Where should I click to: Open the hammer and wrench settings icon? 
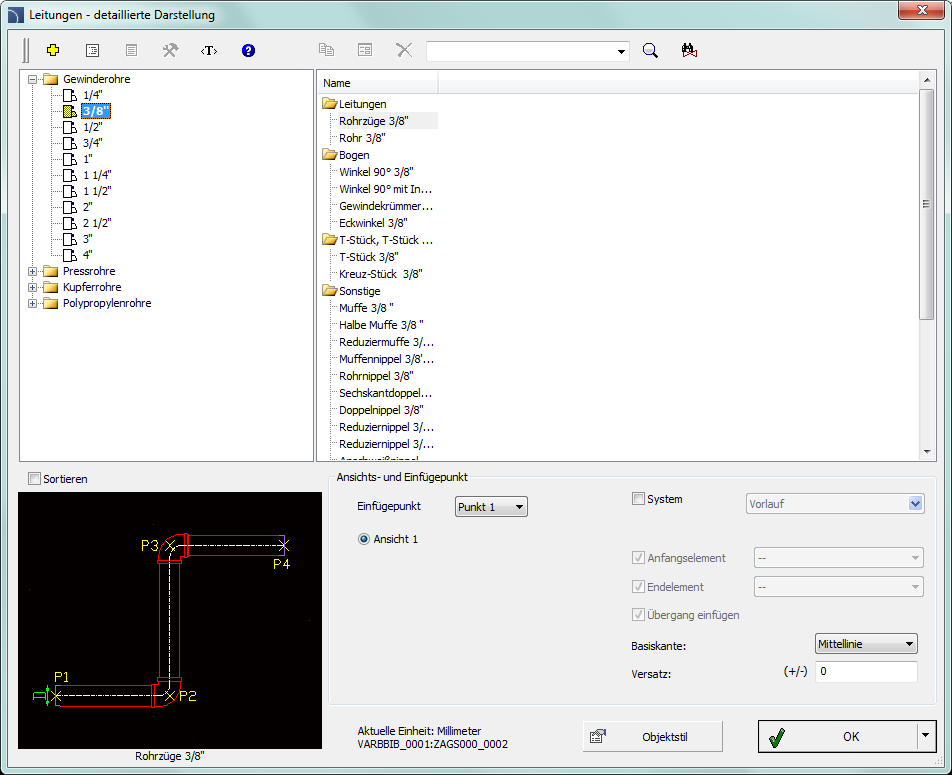pyautogui.click(x=170, y=50)
